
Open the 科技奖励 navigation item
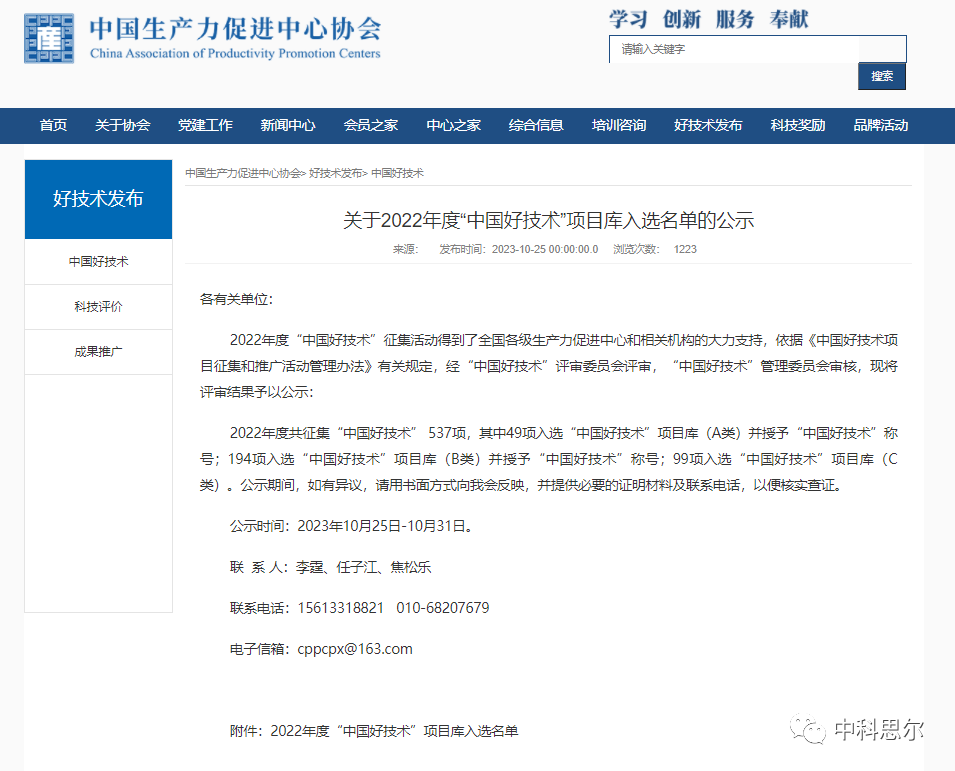[798, 125]
